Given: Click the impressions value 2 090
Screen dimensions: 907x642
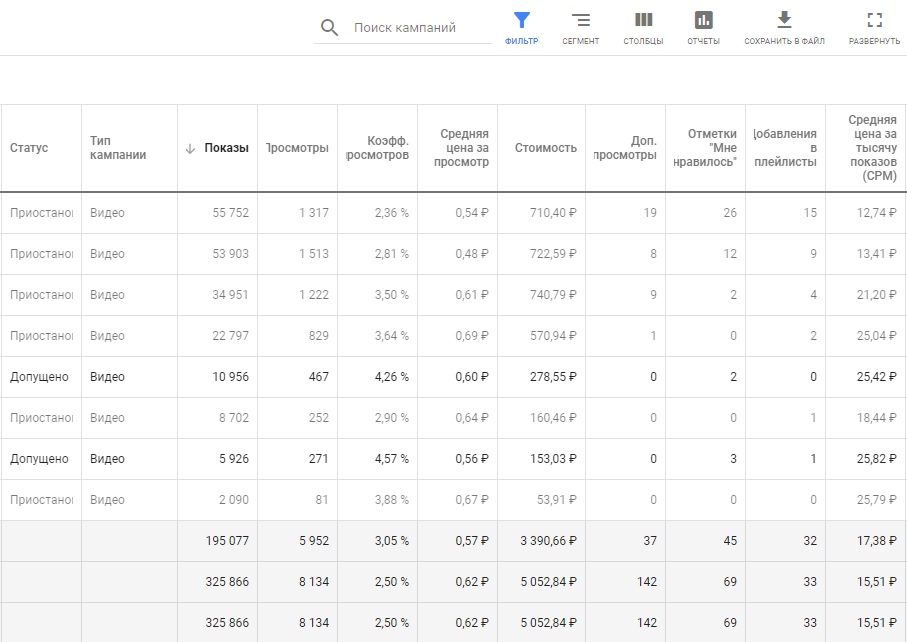Looking at the screenshot, I should point(234,500).
